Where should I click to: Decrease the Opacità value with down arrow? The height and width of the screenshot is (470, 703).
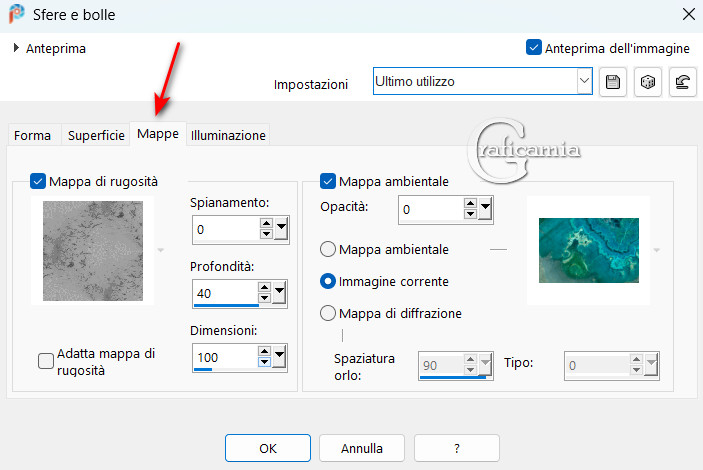click(x=470, y=214)
